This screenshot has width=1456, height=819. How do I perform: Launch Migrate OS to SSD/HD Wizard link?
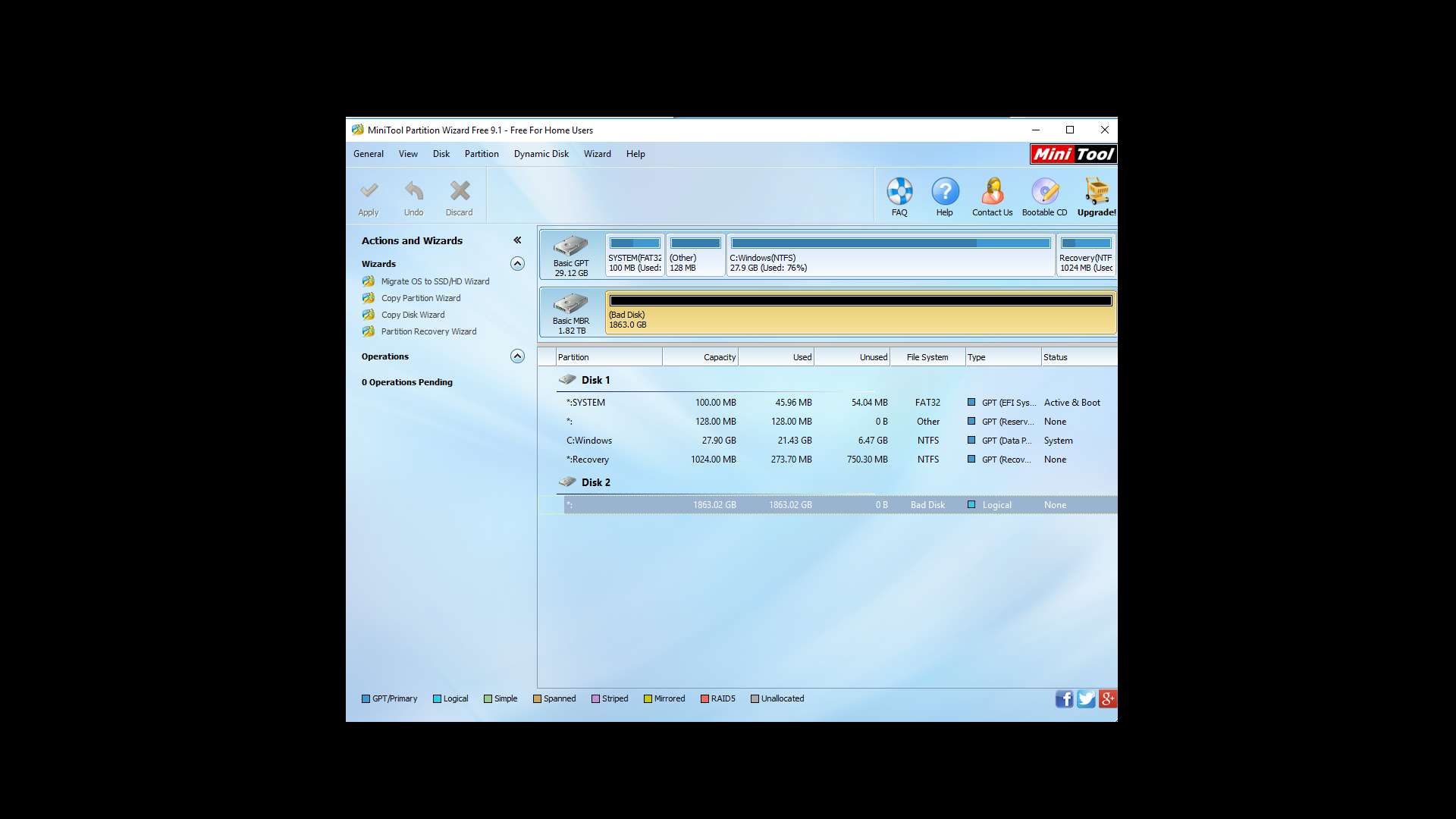tap(435, 281)
